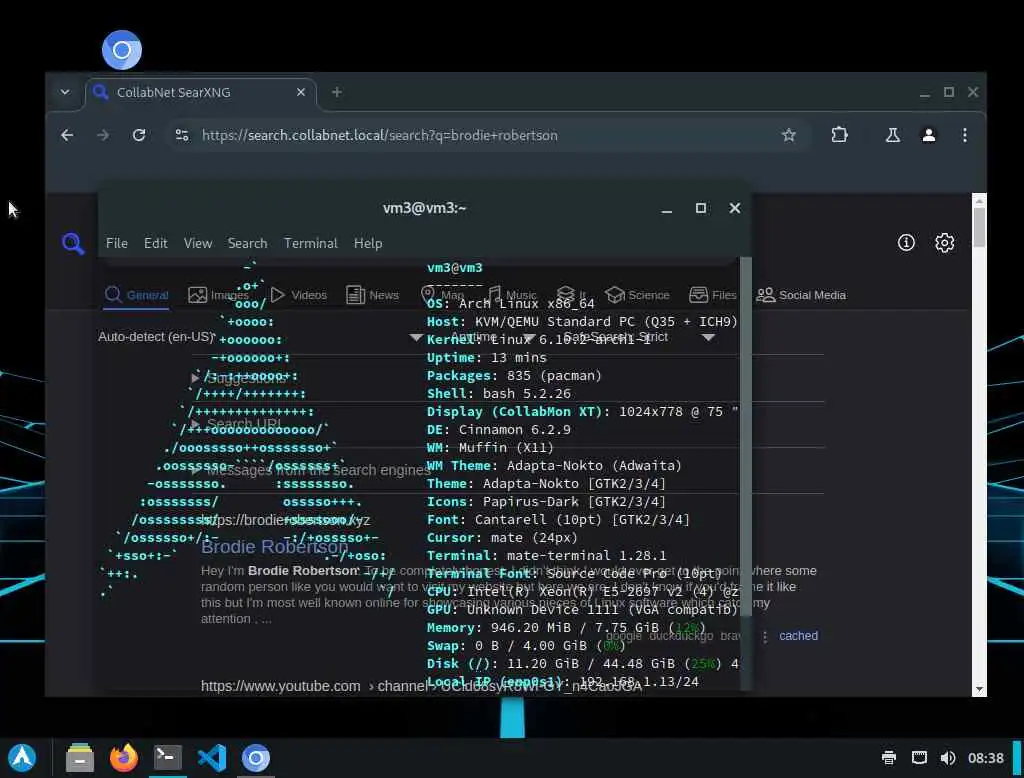
Task: Open the terminal Search menu
Action: click(248, 243)
